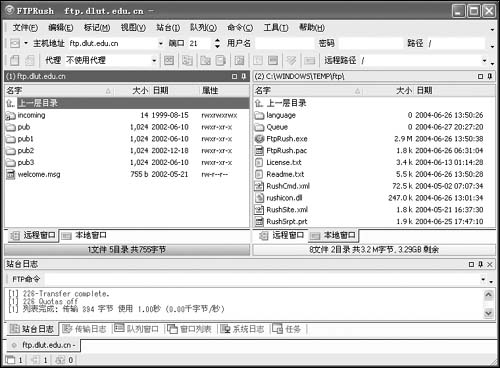The image size is (500, 368).
Task: Select the welcome.msg file
Action: pyautogui.click(x=39, y=174)
